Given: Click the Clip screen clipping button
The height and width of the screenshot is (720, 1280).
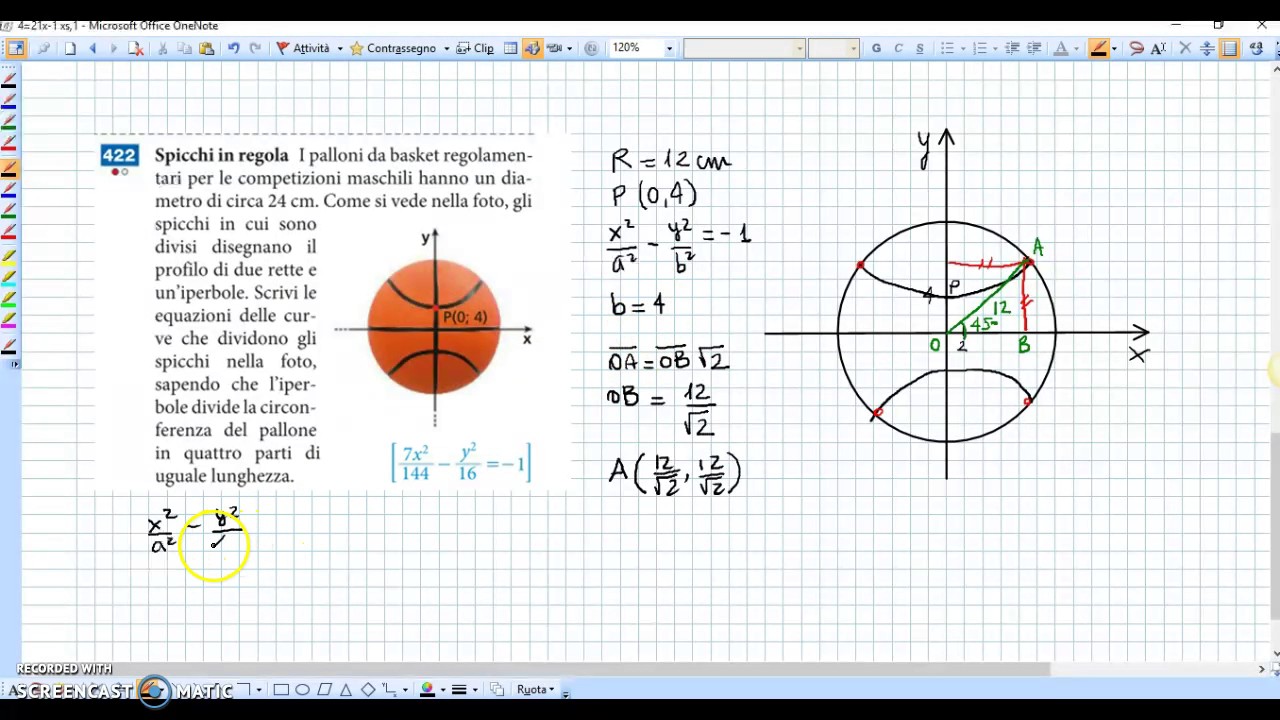Looking at the screenshot, I should point(475,48).
